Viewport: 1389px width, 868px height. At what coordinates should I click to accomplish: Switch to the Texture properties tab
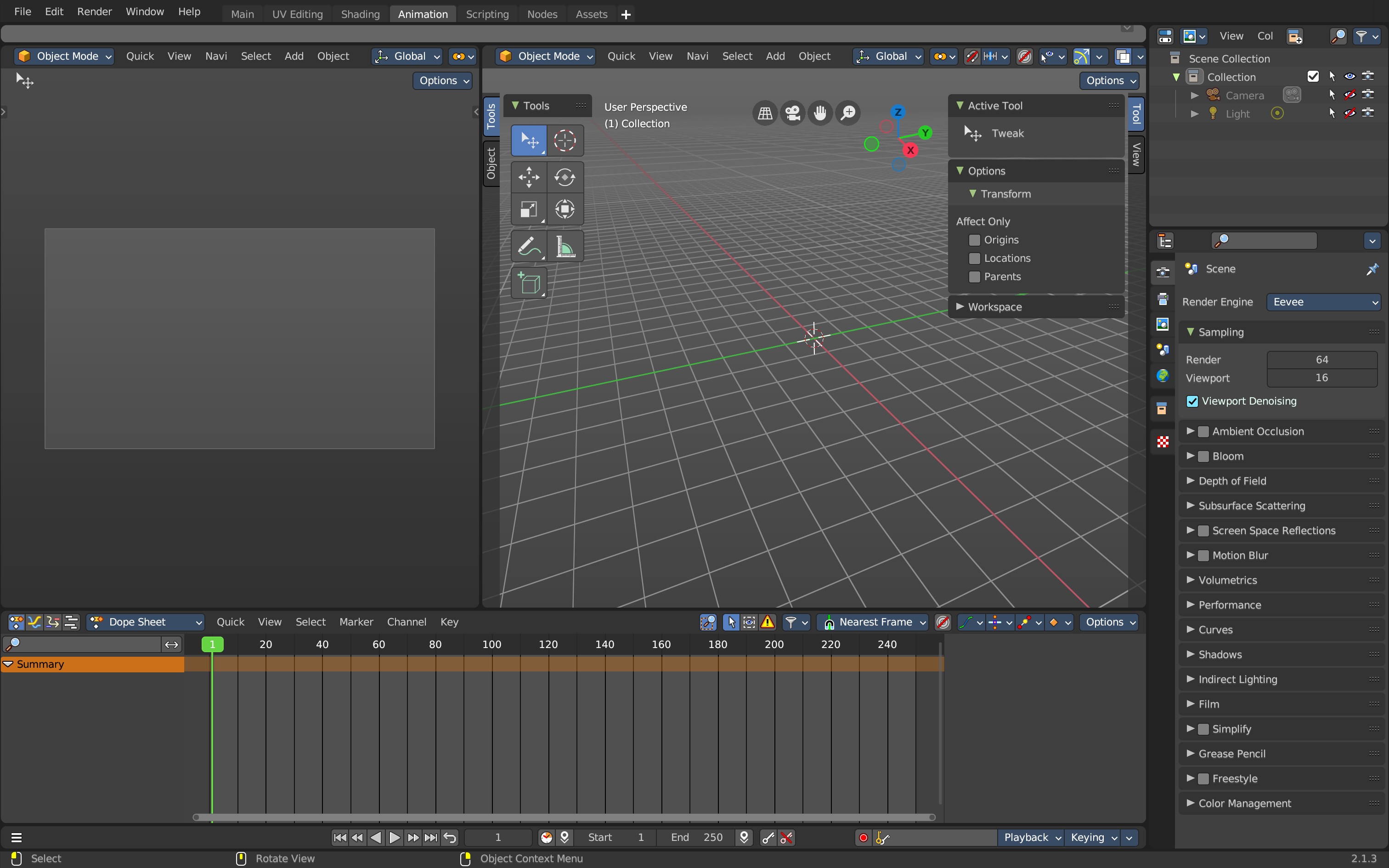[x=1163, y=441]
